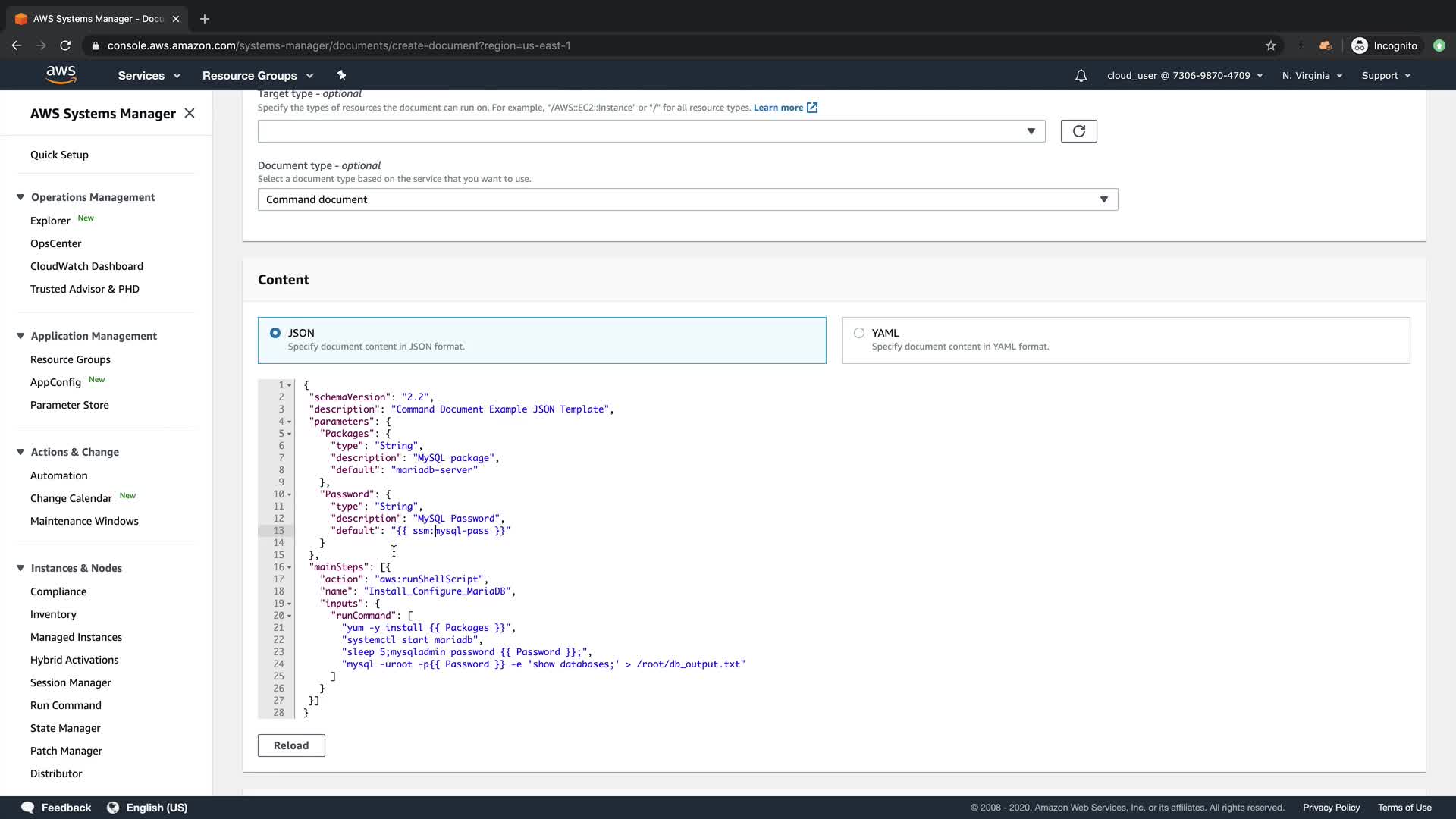Collapse the Operations Management section
The width and height of the screenshot is (1456, 819).
20,197
